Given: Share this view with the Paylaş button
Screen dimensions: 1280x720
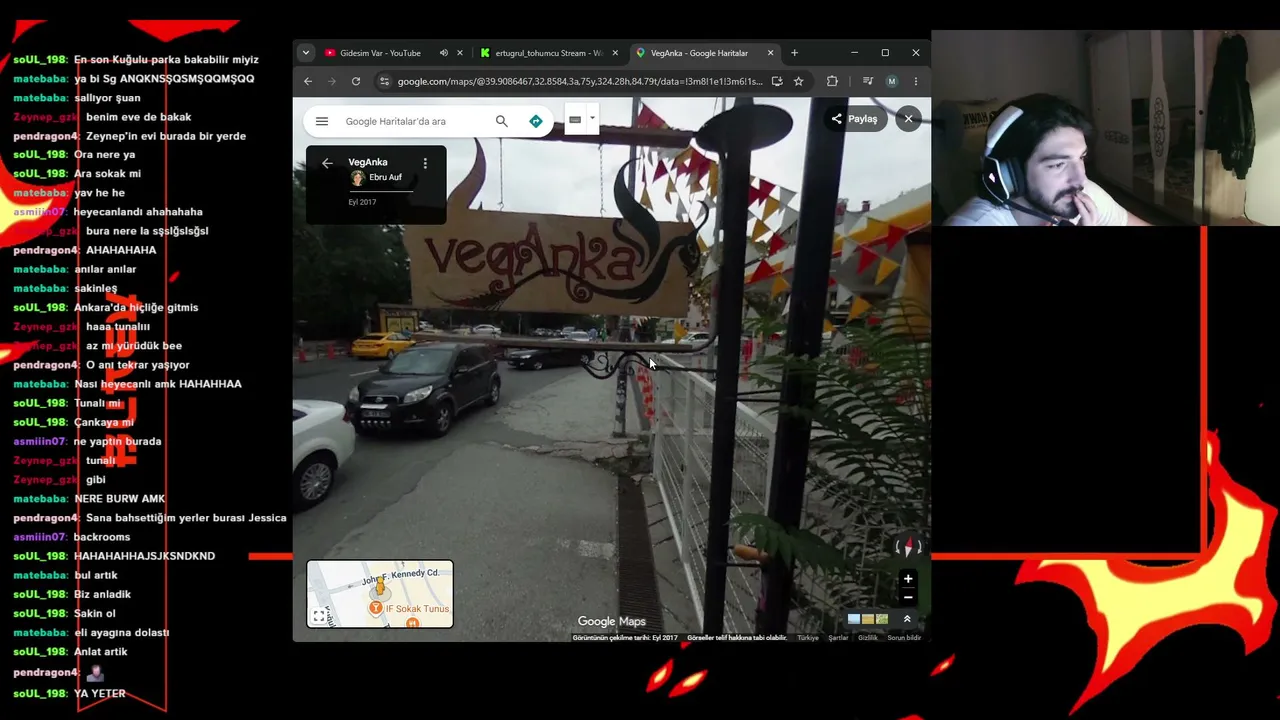Looking at the screenshot, I should pyautogui.click(x=853, y=119).
